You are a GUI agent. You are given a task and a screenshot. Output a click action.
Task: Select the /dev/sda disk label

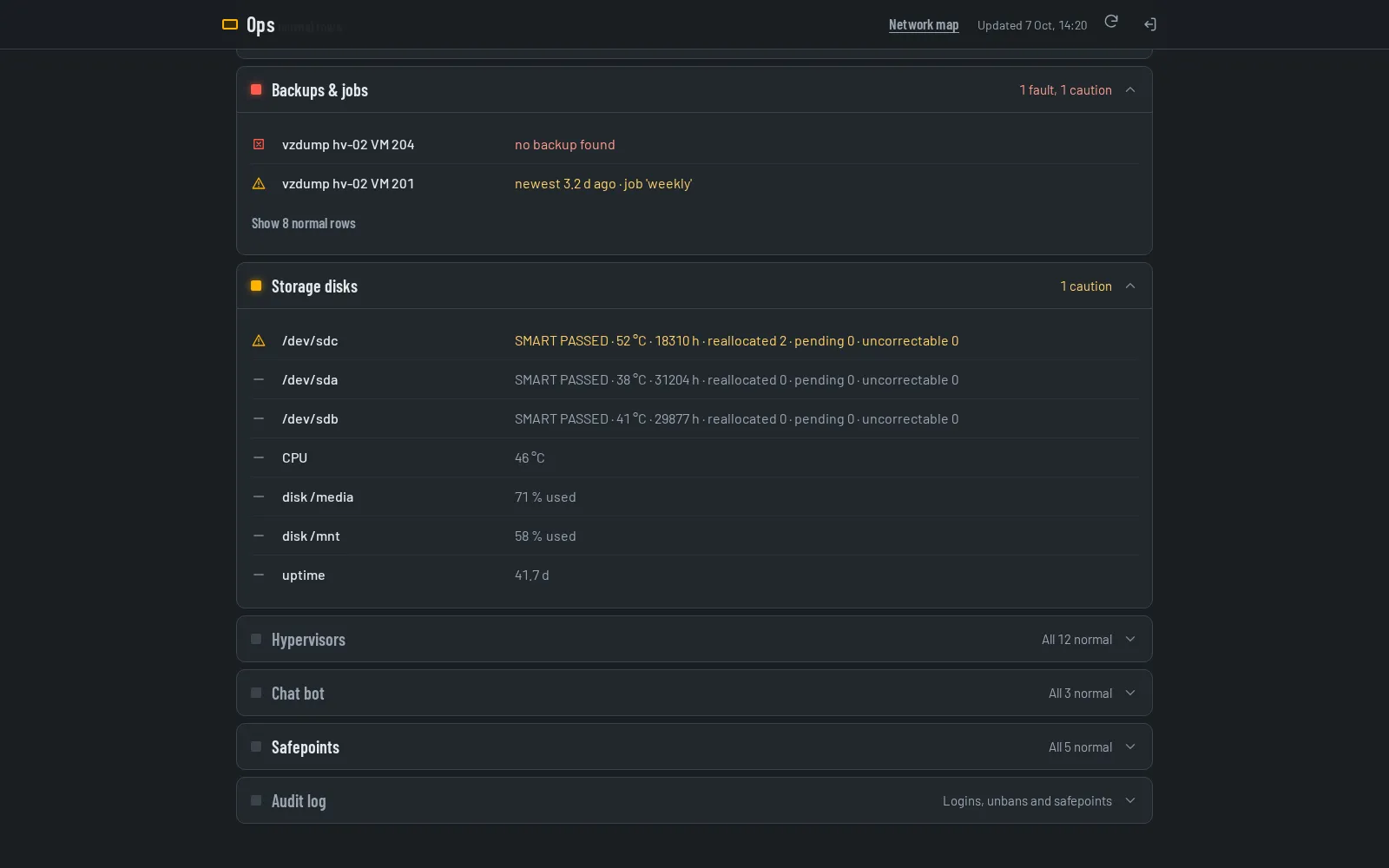310,379
